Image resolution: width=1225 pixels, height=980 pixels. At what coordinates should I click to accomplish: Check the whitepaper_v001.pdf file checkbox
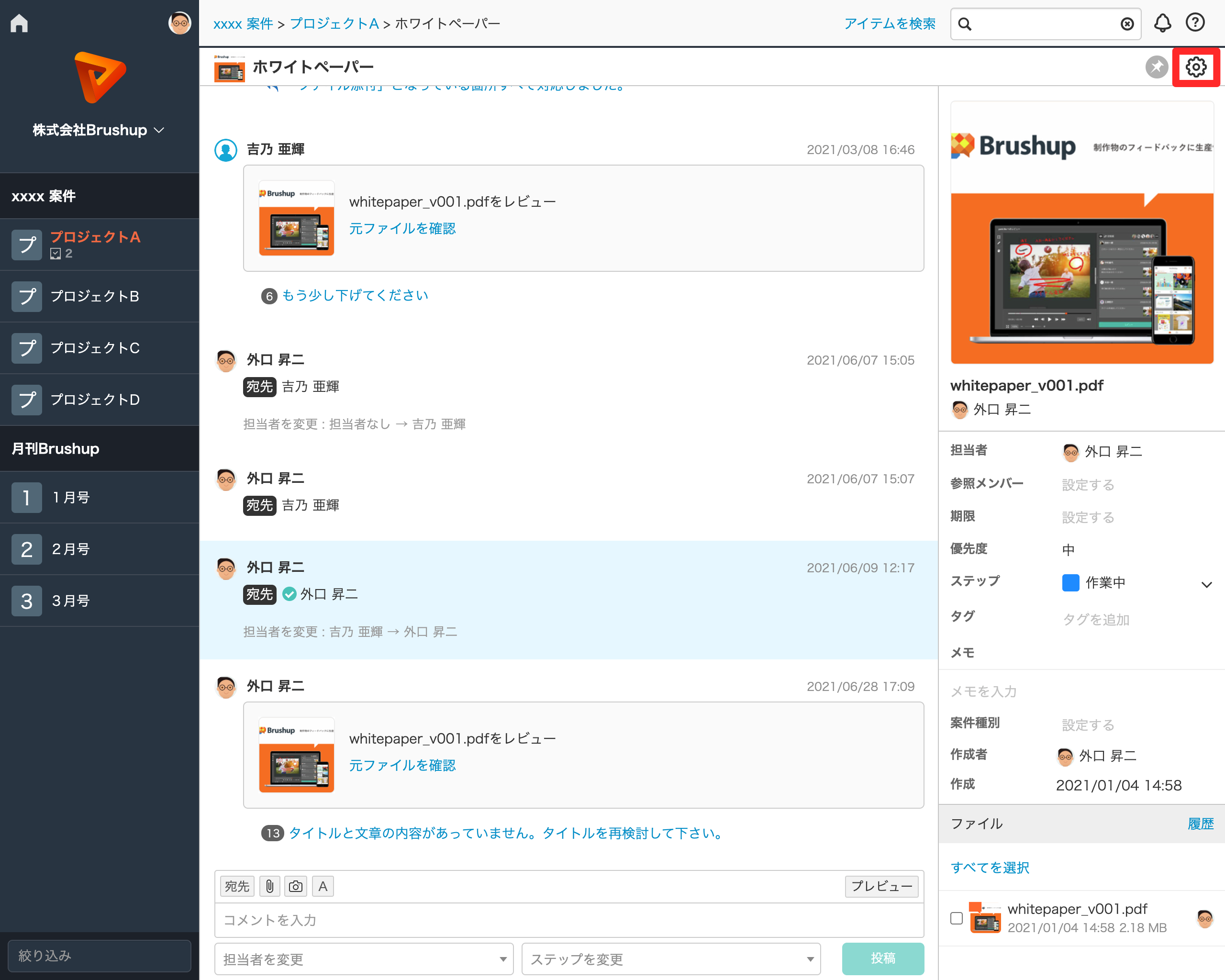[x=956, y=917]
